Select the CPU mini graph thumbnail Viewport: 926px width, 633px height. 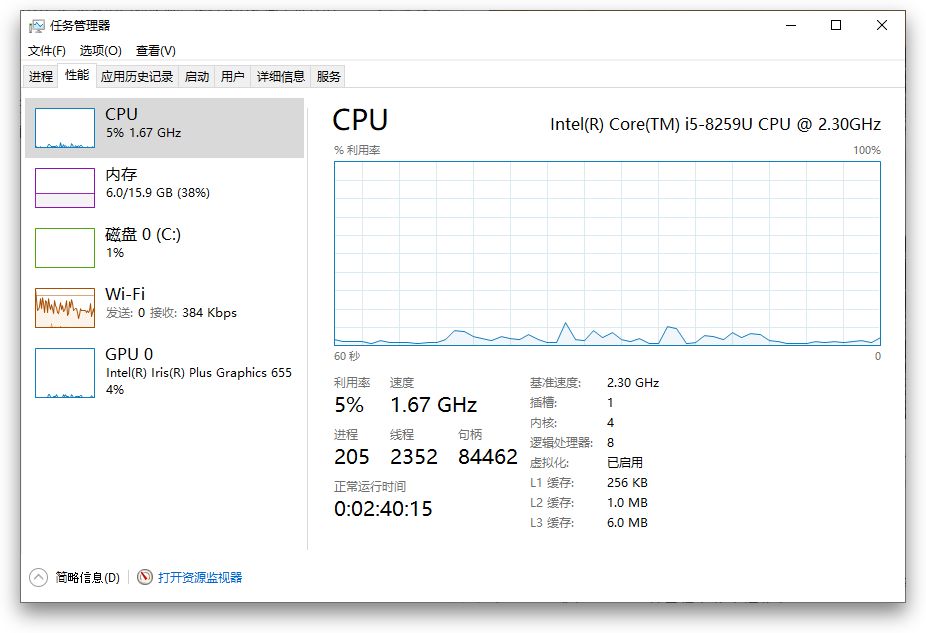pos(65,127)
